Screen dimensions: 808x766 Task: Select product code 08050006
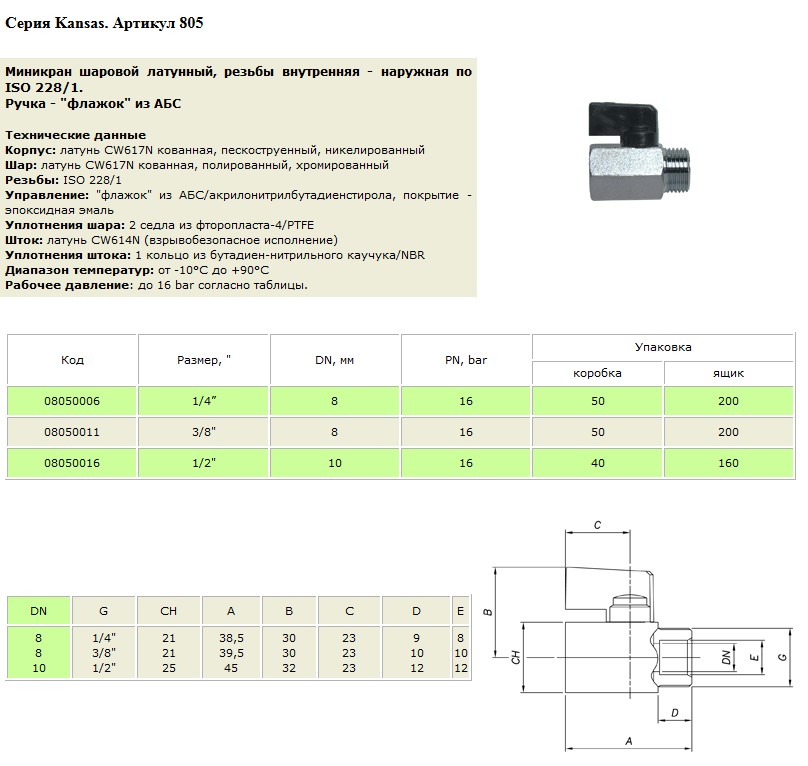point(72,401)
